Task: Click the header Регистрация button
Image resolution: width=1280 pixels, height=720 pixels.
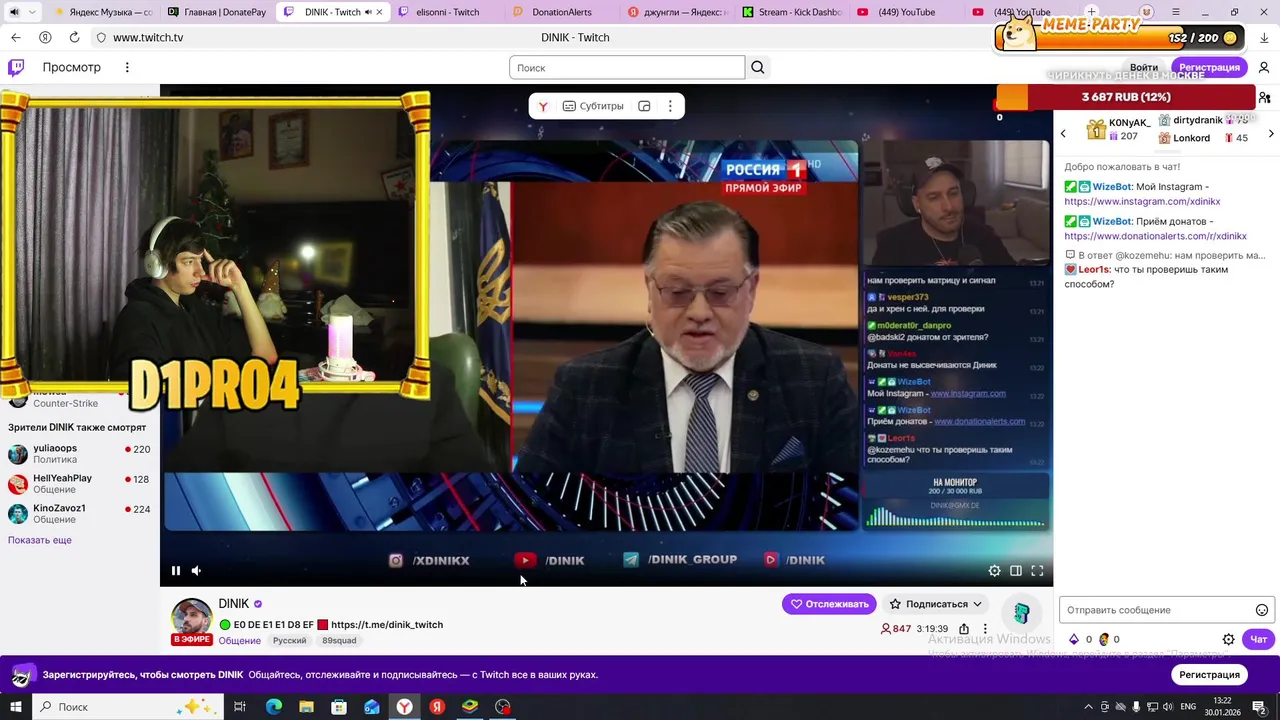Action: click(1209, 67)
